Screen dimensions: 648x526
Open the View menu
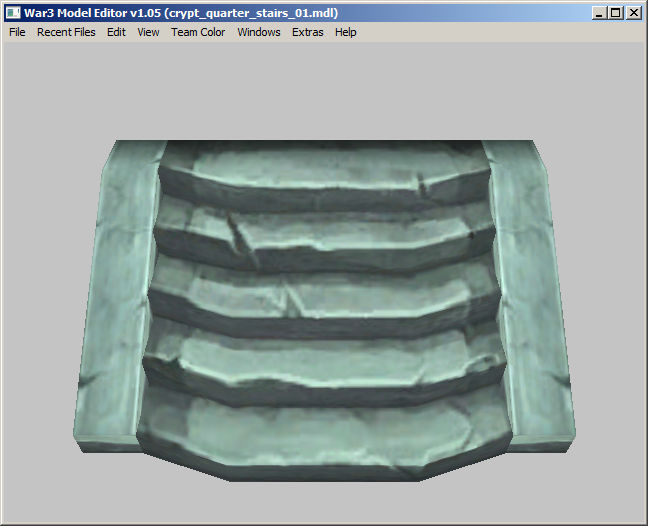point(148,32)
